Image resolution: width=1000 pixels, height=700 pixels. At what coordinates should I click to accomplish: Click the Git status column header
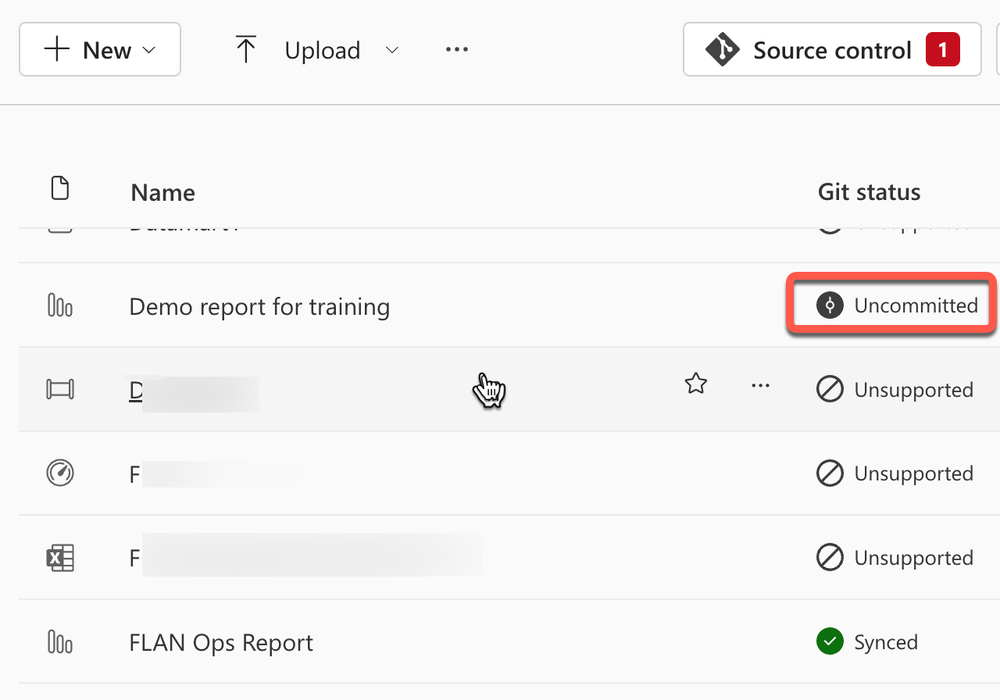pyautogui.click(x=868, y=192)
